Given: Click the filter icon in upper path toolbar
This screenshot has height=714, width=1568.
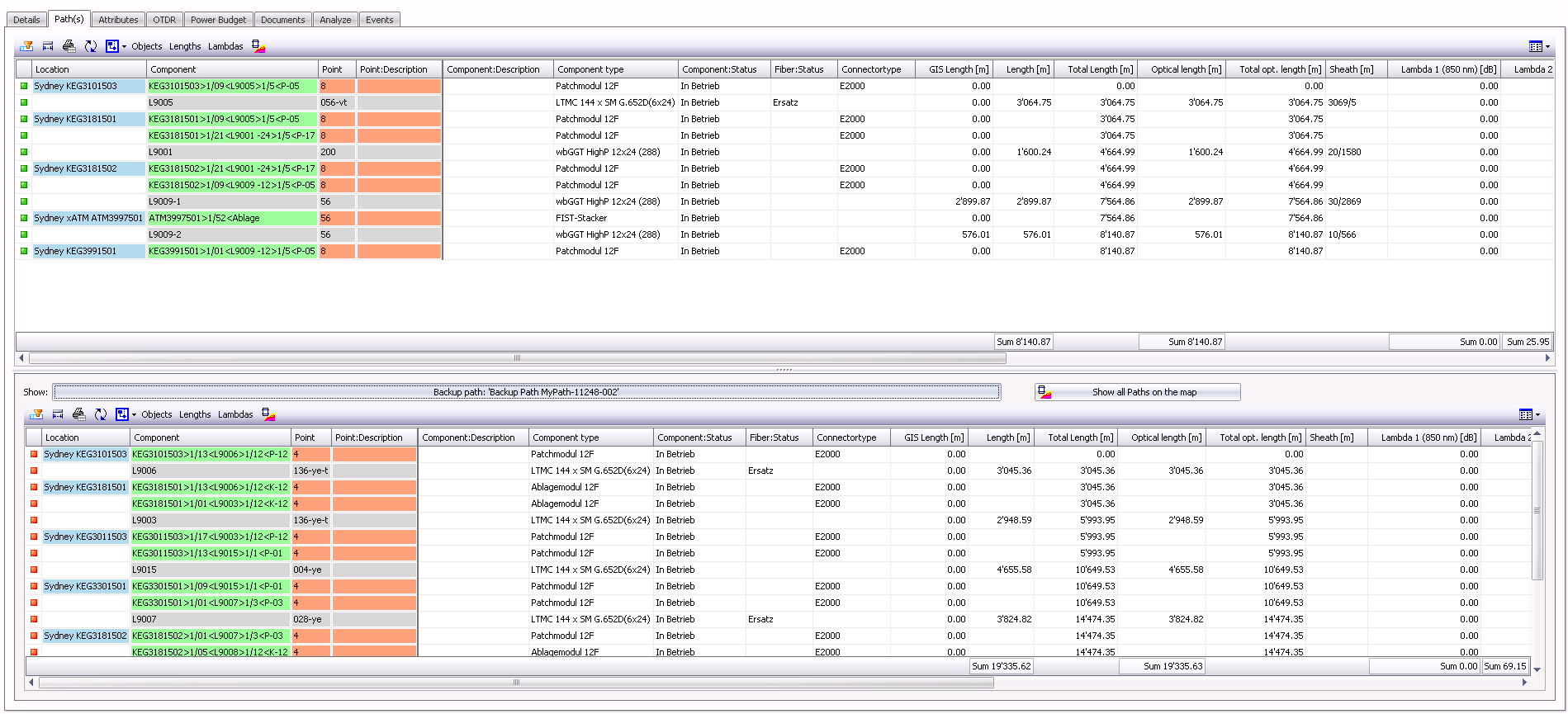Looking at the screenshot, I should pyautogui.click(x=26, y=46).
